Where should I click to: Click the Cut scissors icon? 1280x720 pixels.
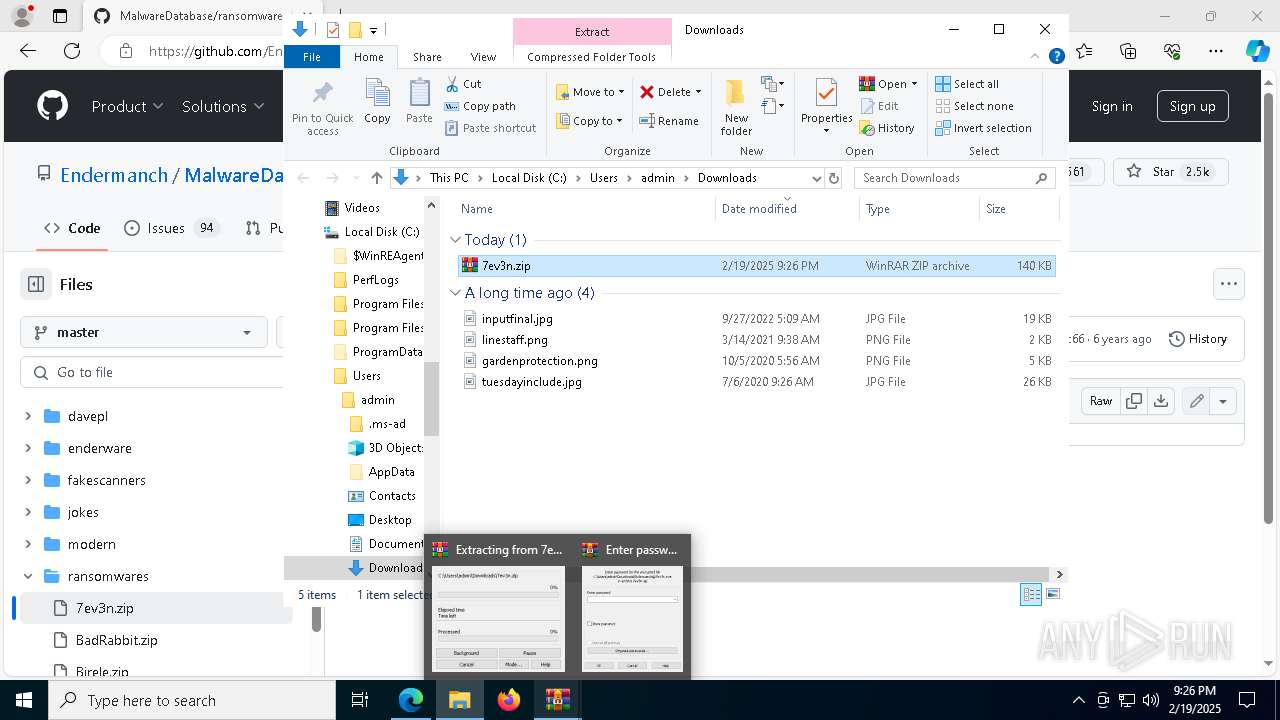(x=452, y=84)
